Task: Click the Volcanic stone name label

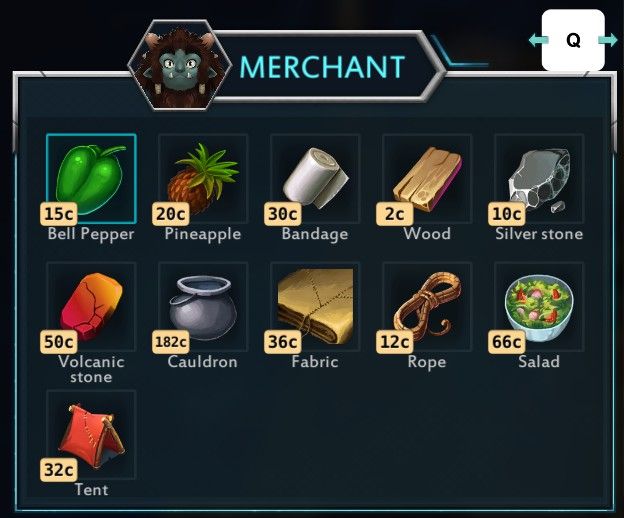Action: click(91, 369)
